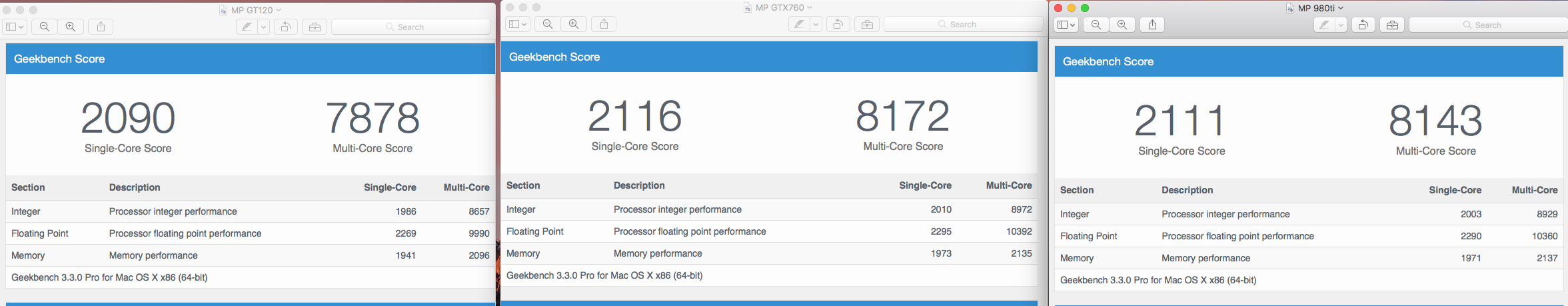Click Search field in MP GT120 window

coord(410,27)
